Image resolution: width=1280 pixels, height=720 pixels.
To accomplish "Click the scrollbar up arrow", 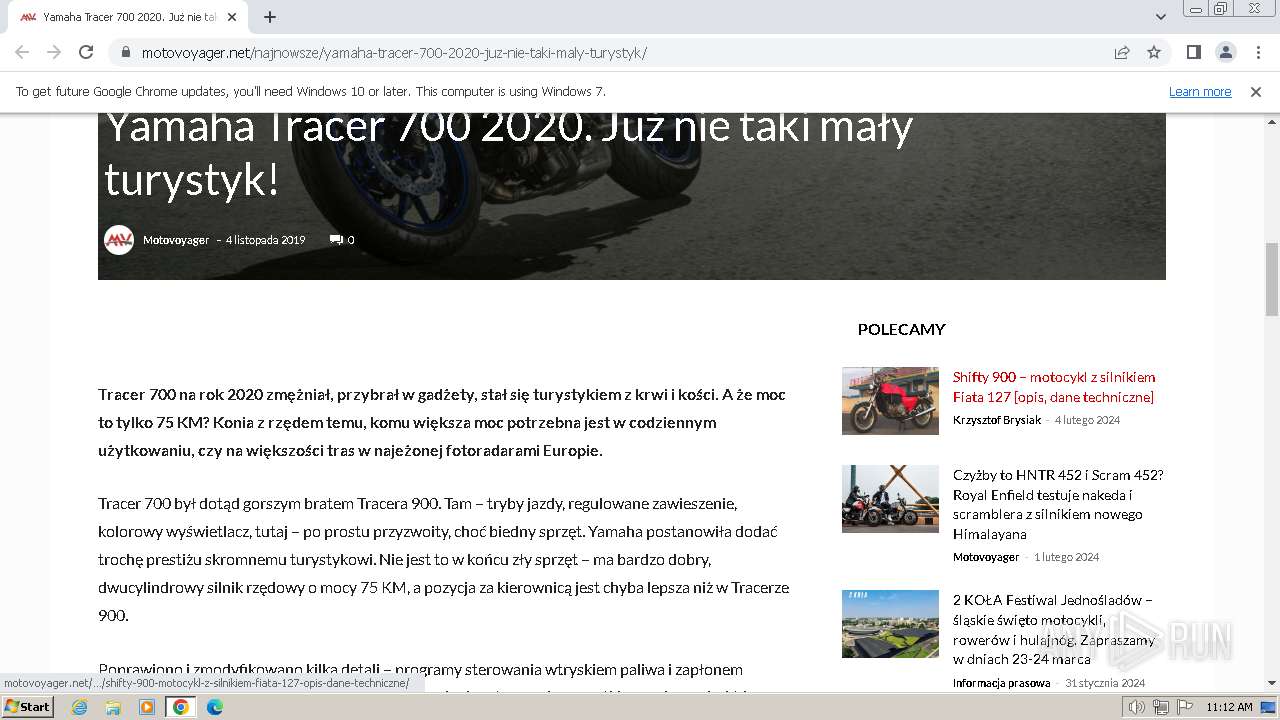I will point(1272,120).
